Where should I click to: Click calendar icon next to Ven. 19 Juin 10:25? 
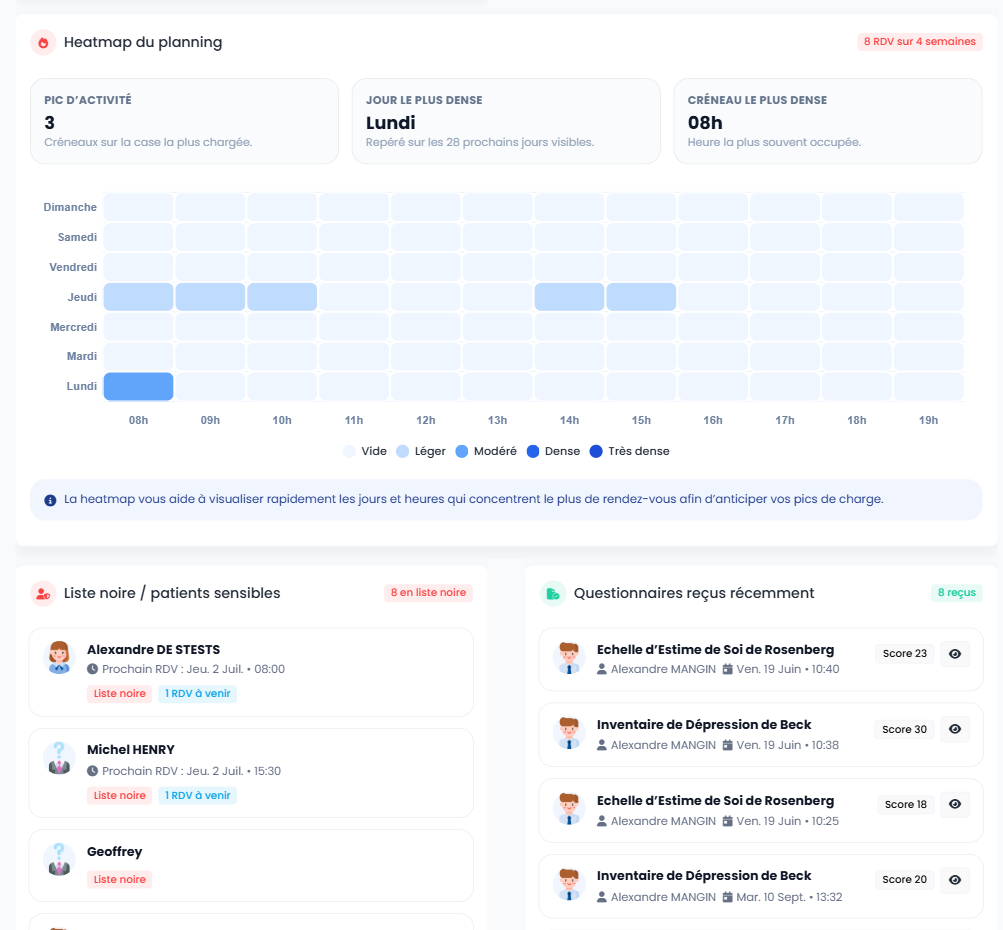(727, 821)
